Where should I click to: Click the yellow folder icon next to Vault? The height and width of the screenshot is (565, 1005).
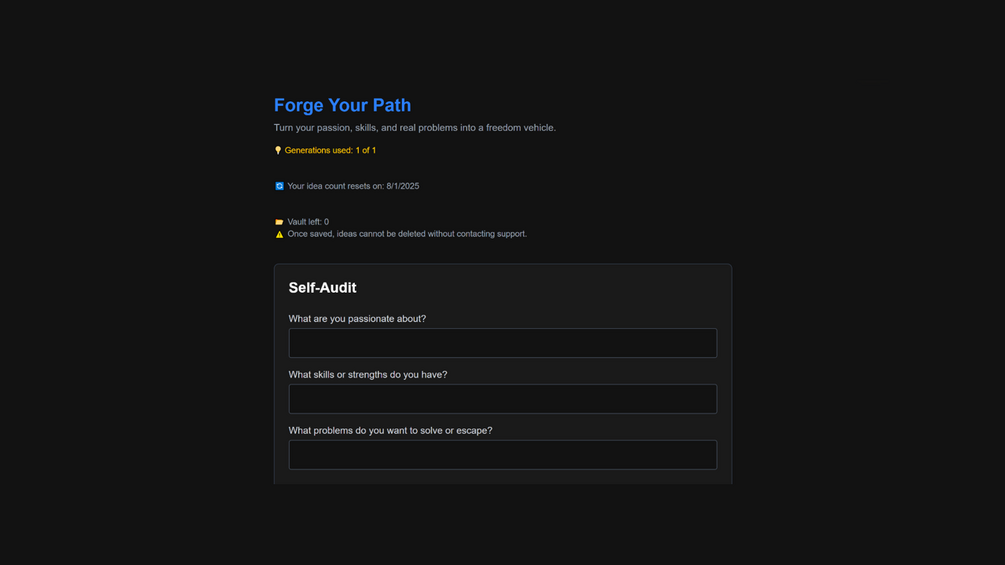(x=279, y=222)
